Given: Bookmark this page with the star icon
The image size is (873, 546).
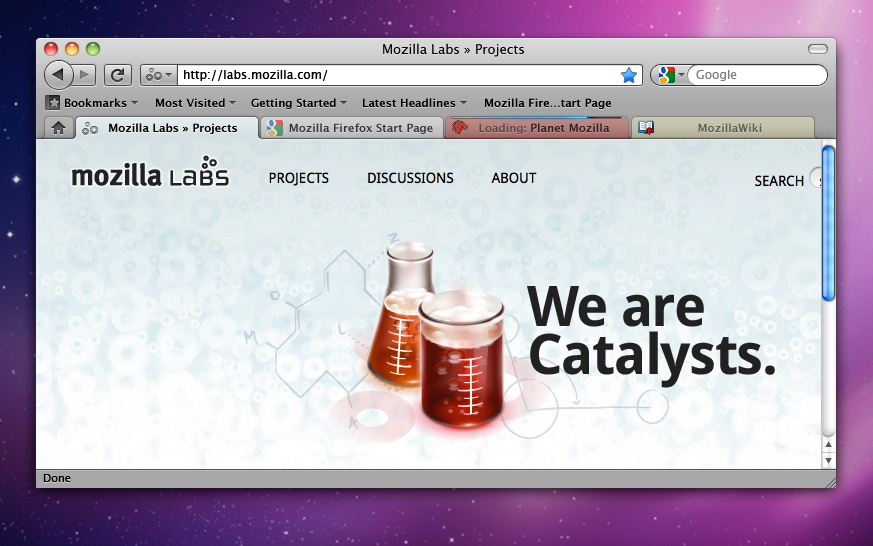Looking at the screenshot, I should pyautogui.click(x=629, y=75).
